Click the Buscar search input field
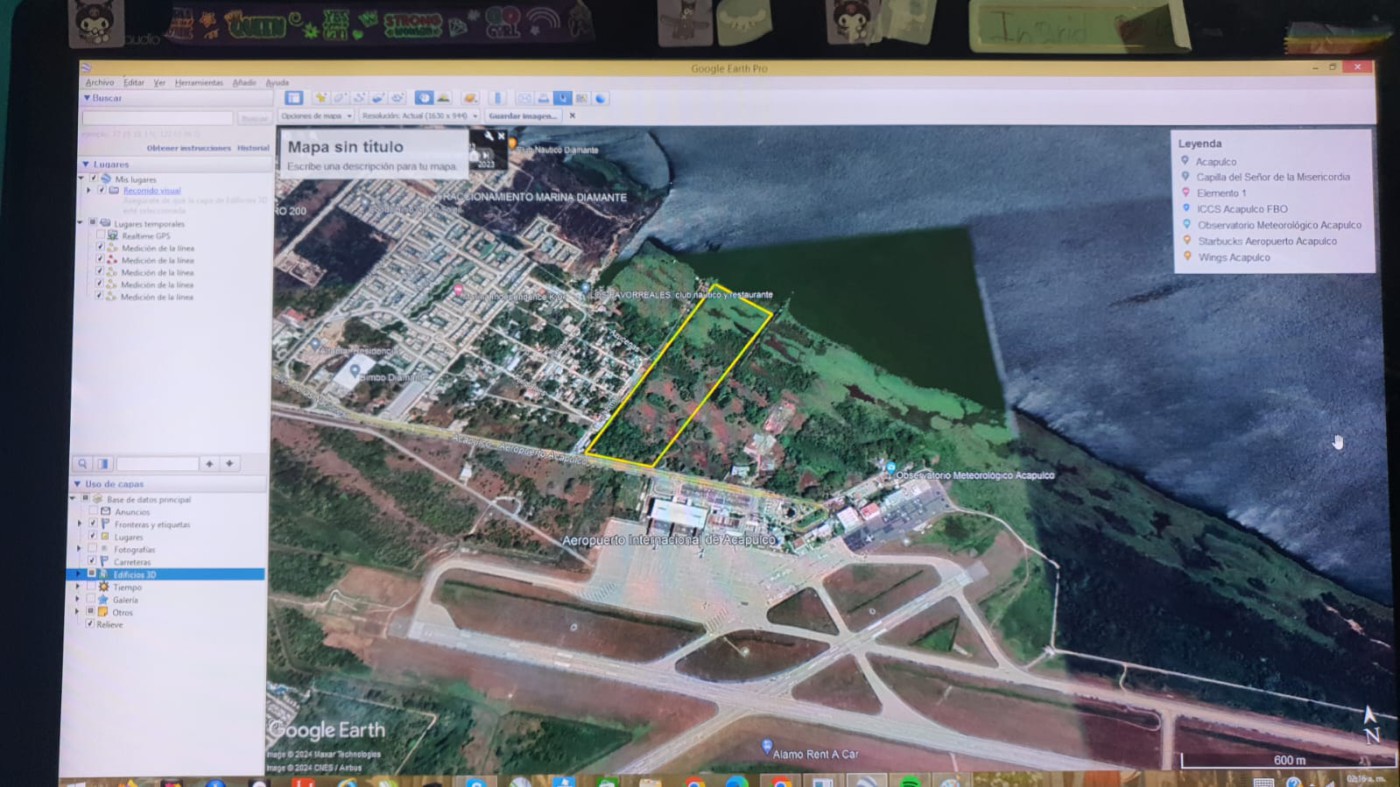 pyautogui.click(x=157, y=118)
